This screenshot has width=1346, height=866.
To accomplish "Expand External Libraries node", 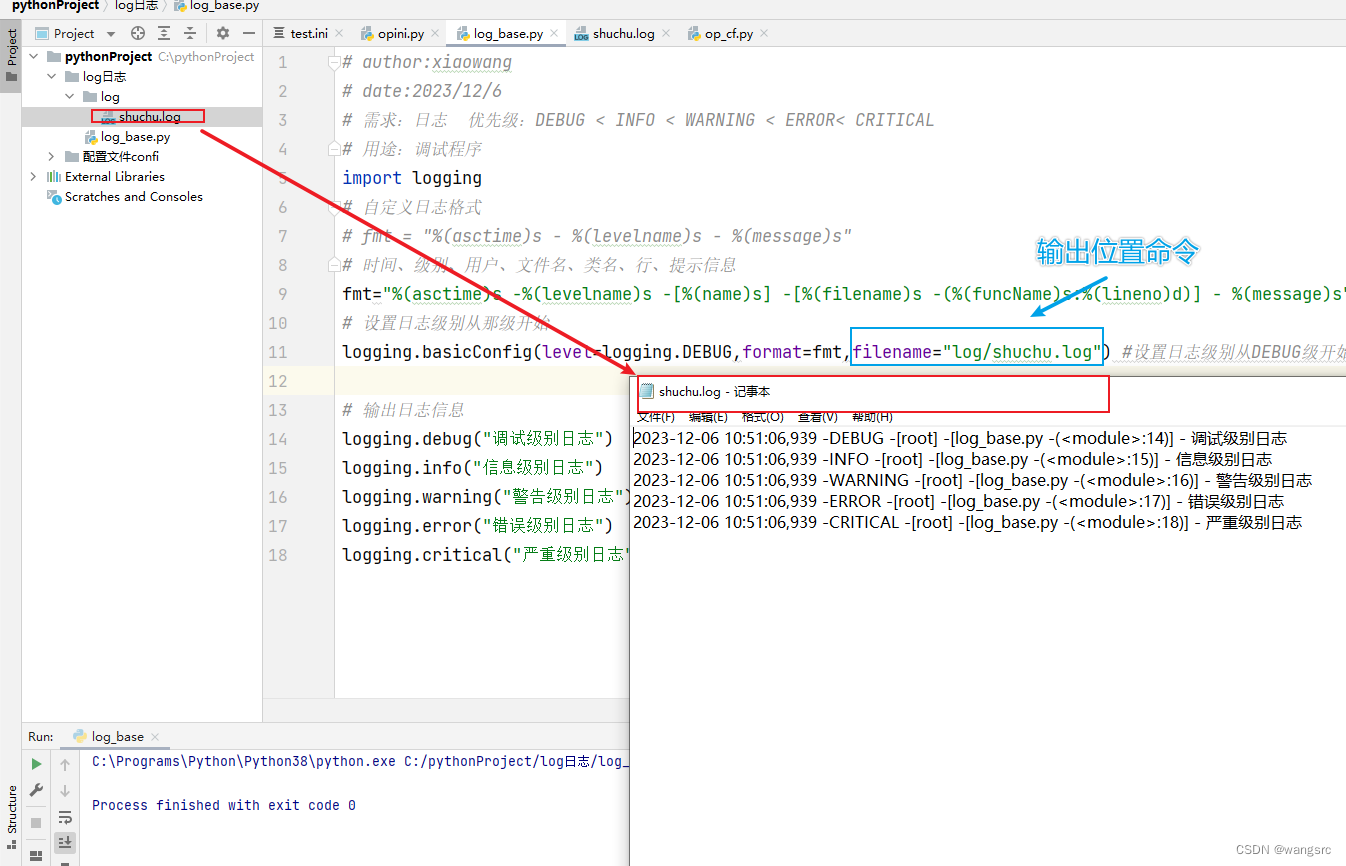I will click(x=34, y=177).
